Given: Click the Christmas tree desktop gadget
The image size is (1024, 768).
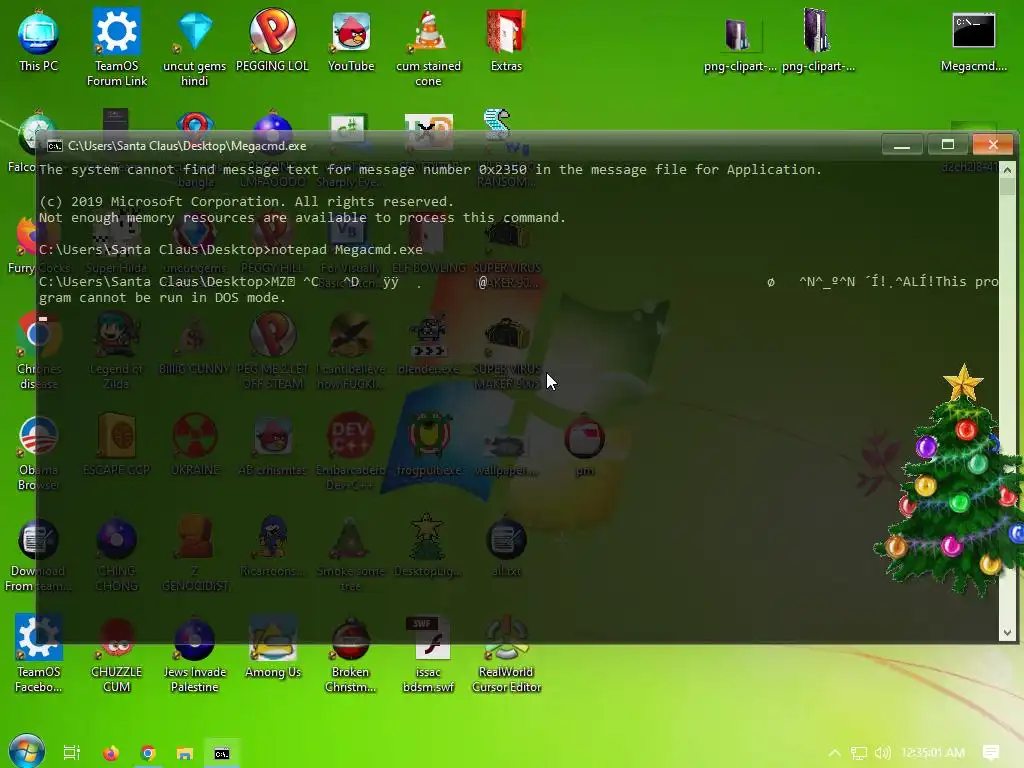Looking at the screenshot, I should coord(951,480).
